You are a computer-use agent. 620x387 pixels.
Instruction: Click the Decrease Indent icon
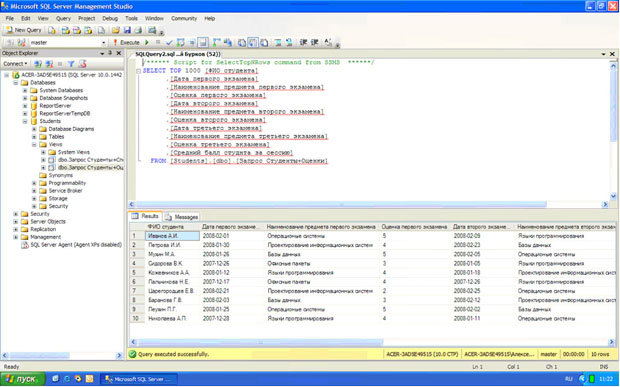[x=303, y=42]
